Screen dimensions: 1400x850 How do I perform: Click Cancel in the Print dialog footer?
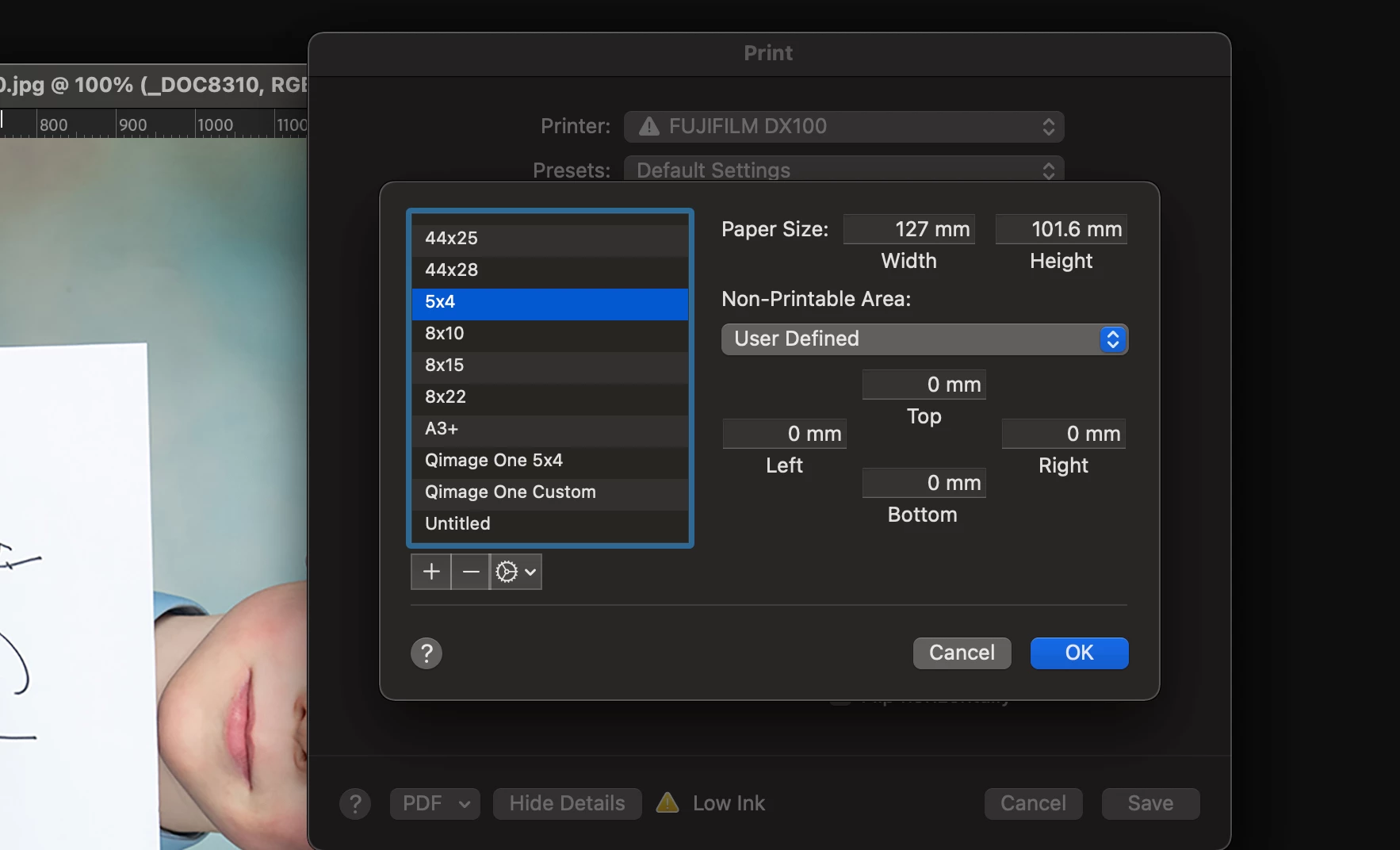pos(1034,804)
